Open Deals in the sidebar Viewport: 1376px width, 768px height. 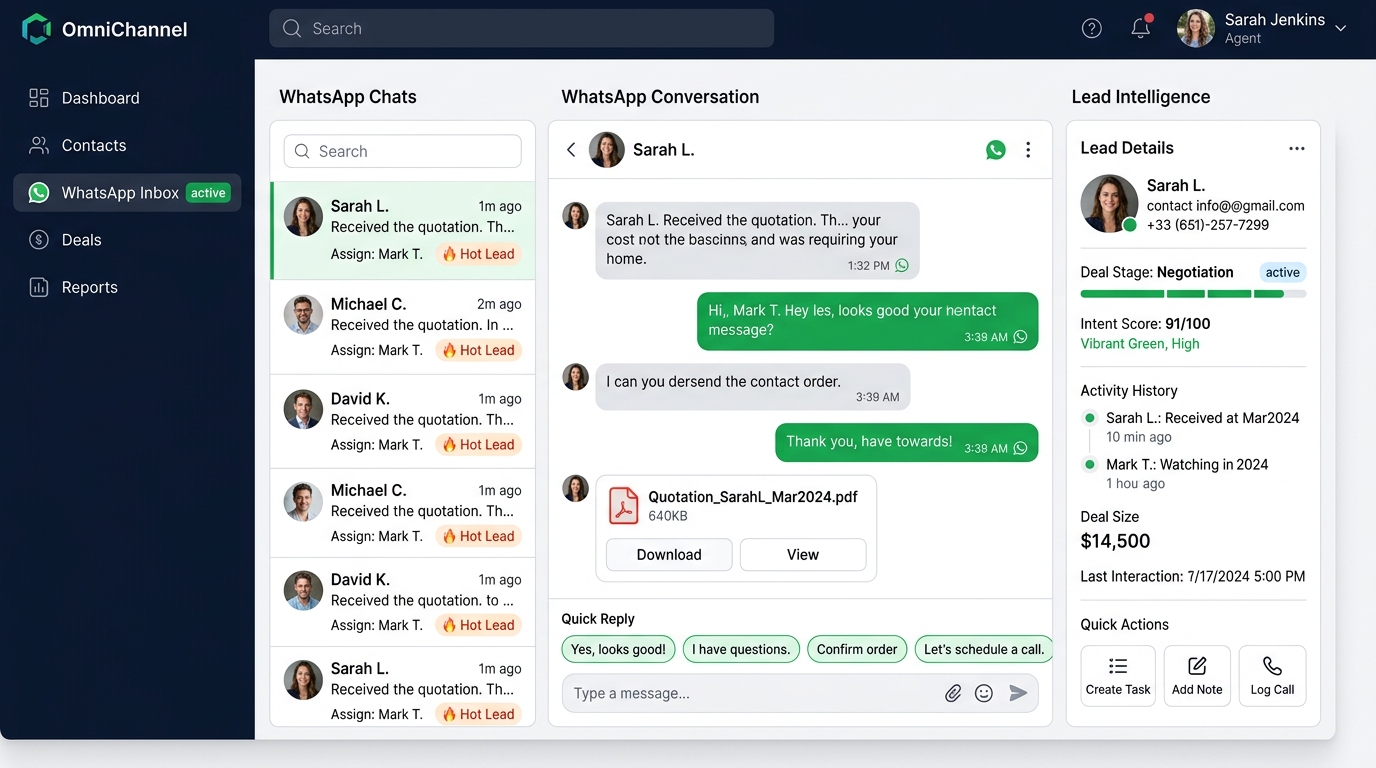[x=127, y=240]
